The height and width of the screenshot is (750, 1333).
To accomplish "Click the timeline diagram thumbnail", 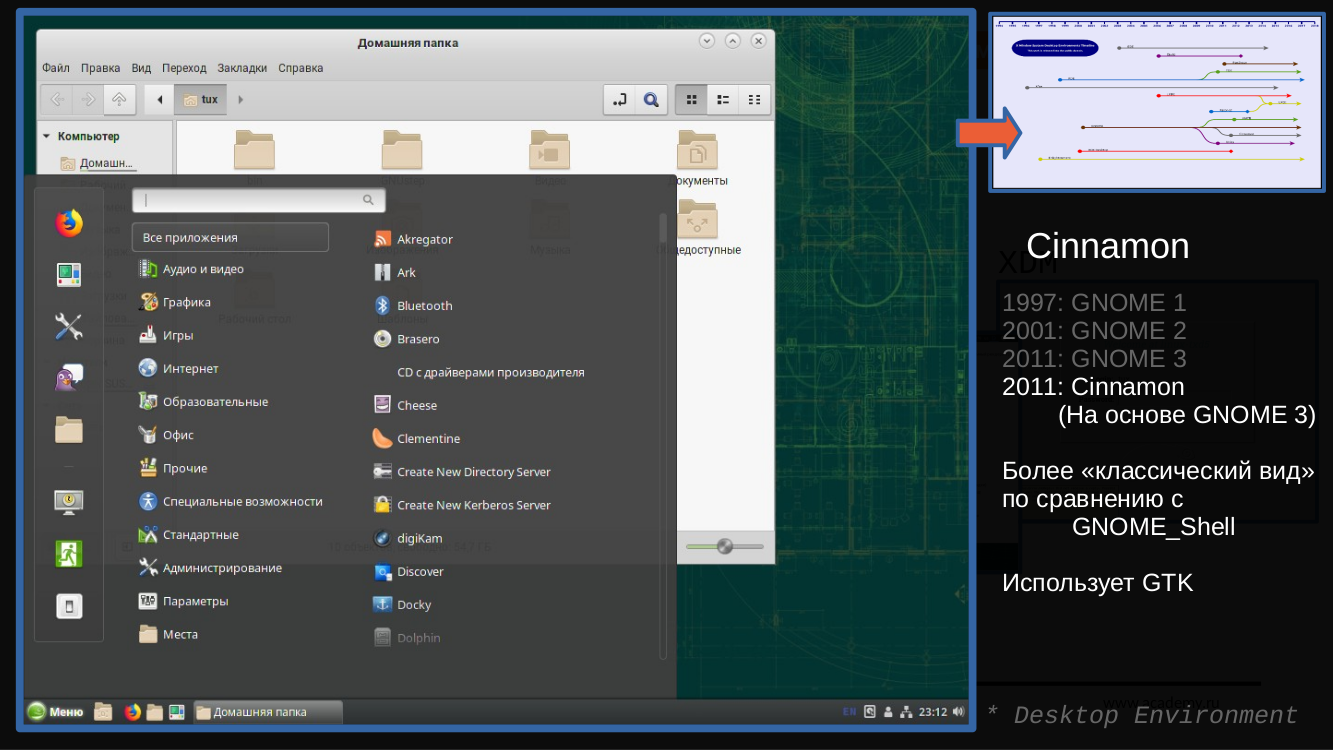I will pyautogui.click(x=1157, y=102).
